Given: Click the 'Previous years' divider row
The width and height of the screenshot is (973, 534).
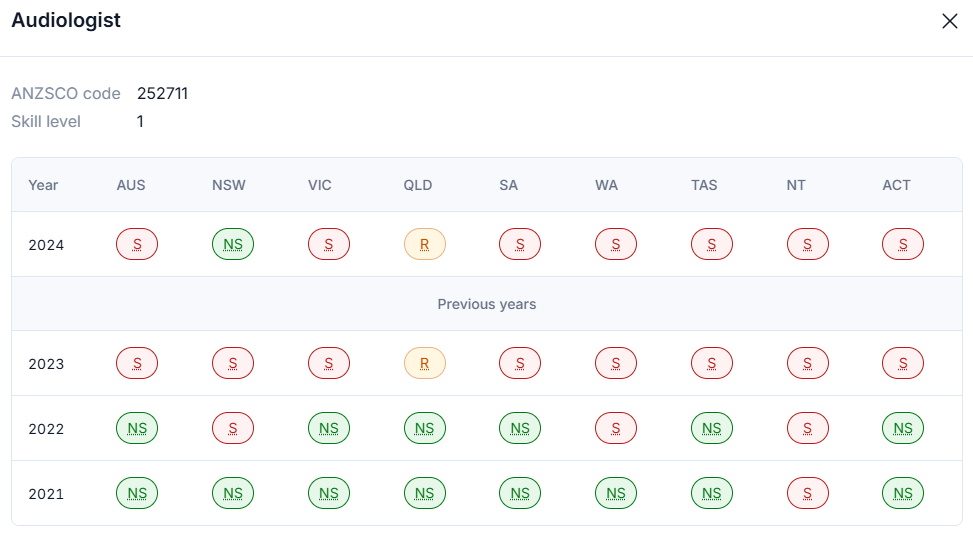Looking at the screenshot, I should pos(487,304).
